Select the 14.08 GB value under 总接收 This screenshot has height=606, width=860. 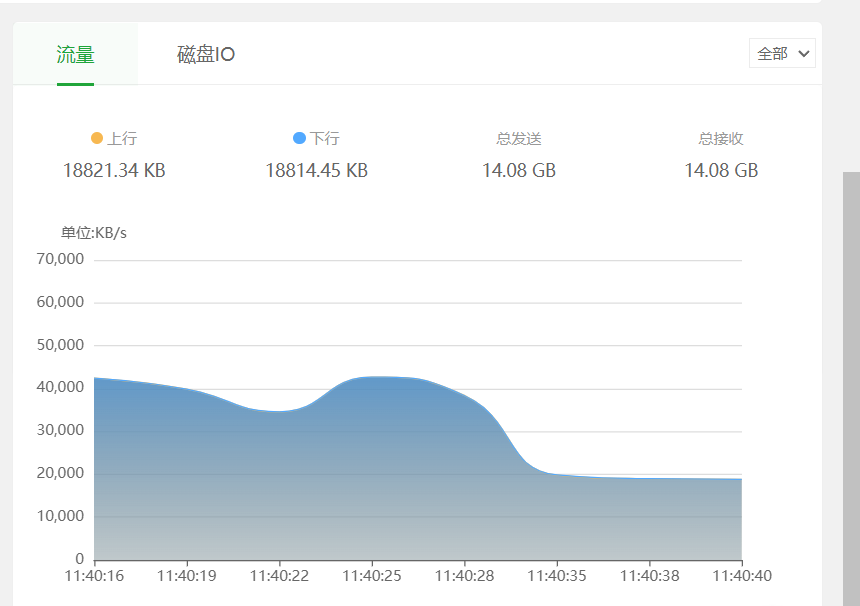(721, 171)
